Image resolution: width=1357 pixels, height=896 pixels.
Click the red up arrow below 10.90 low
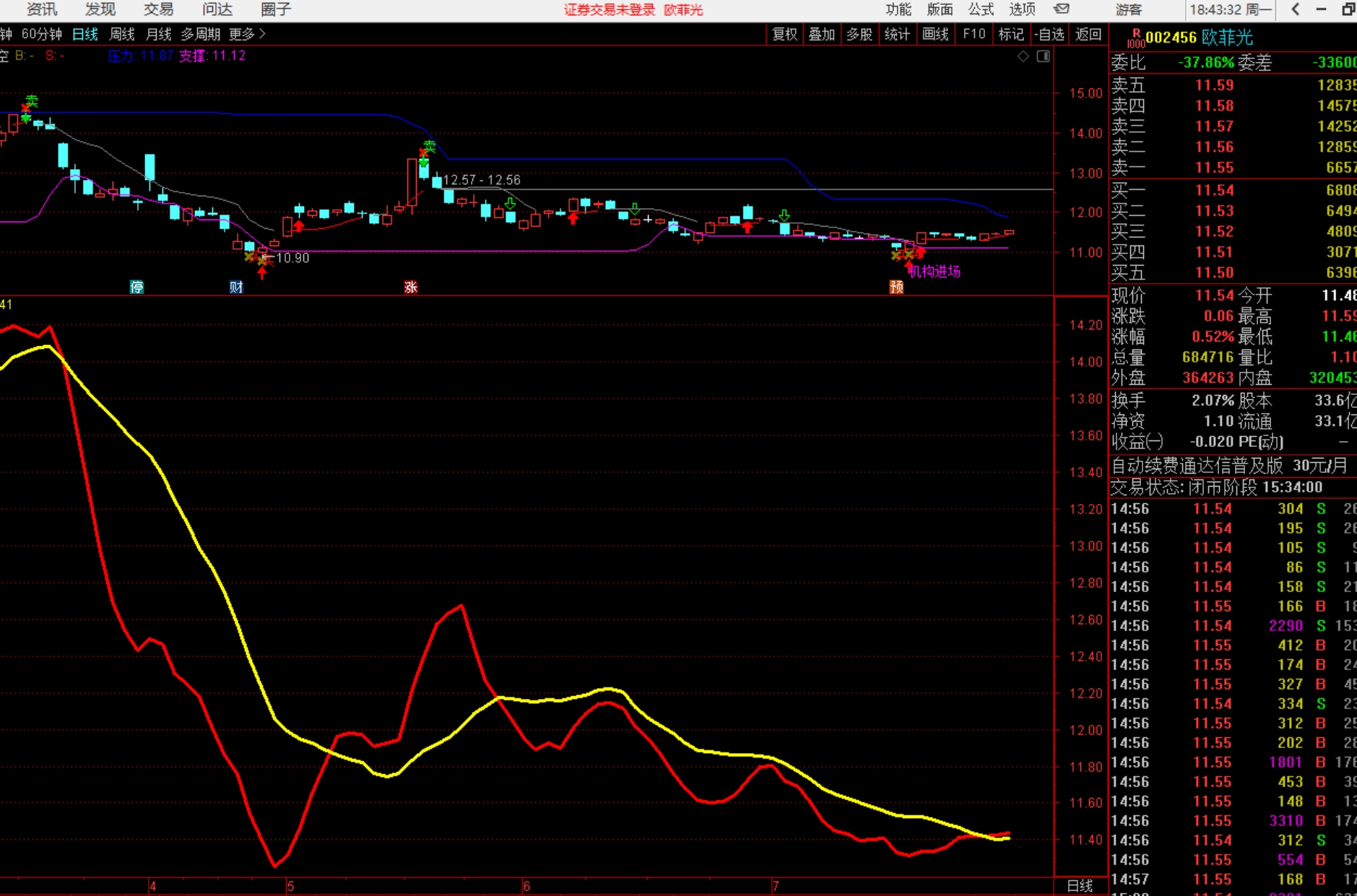(262, 272)
